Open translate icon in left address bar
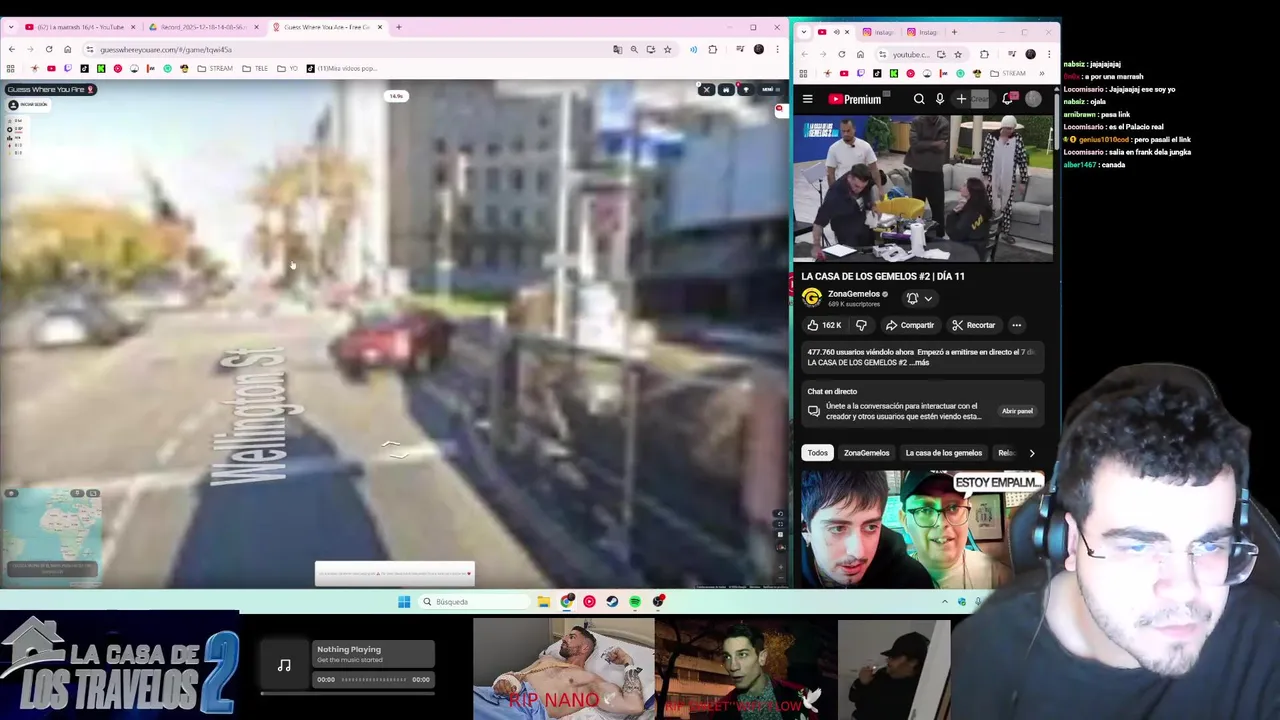Screen dimensions: 1280x720 pyautogui.click(x=617, y=49)
